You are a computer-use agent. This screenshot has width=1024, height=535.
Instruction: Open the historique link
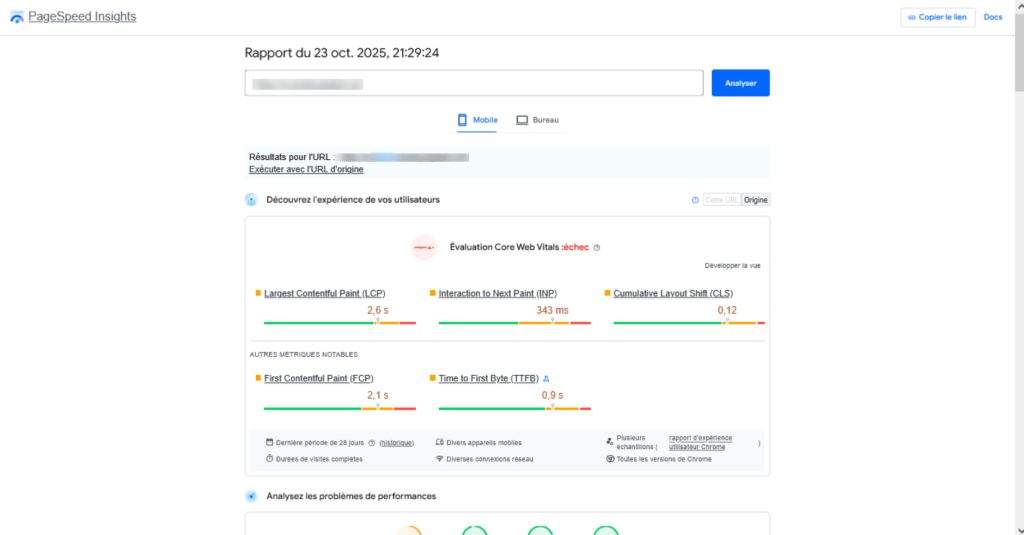tap(396, 443)
